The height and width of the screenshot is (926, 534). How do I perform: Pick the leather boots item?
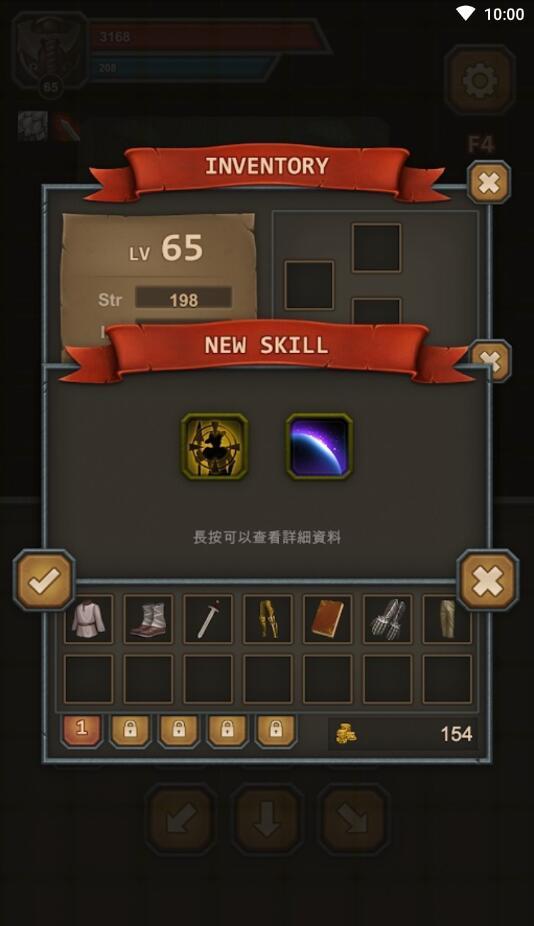coord(148,619)
